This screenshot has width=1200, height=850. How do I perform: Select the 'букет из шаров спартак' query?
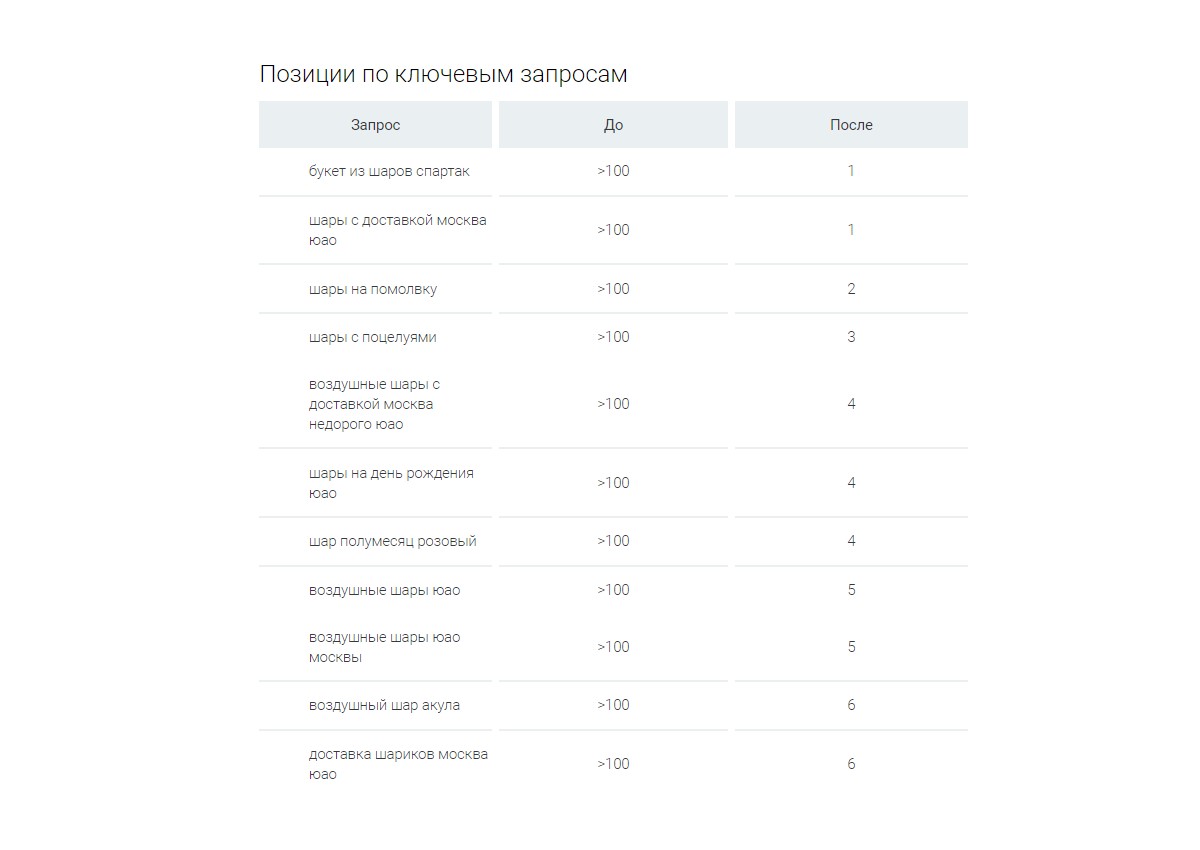389,171
